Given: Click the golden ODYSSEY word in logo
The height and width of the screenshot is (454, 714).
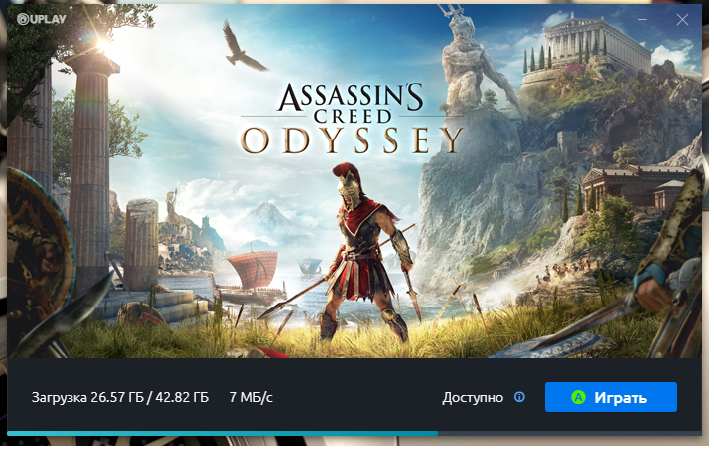Looking at the screenshot, I should (x=352, y=140).
